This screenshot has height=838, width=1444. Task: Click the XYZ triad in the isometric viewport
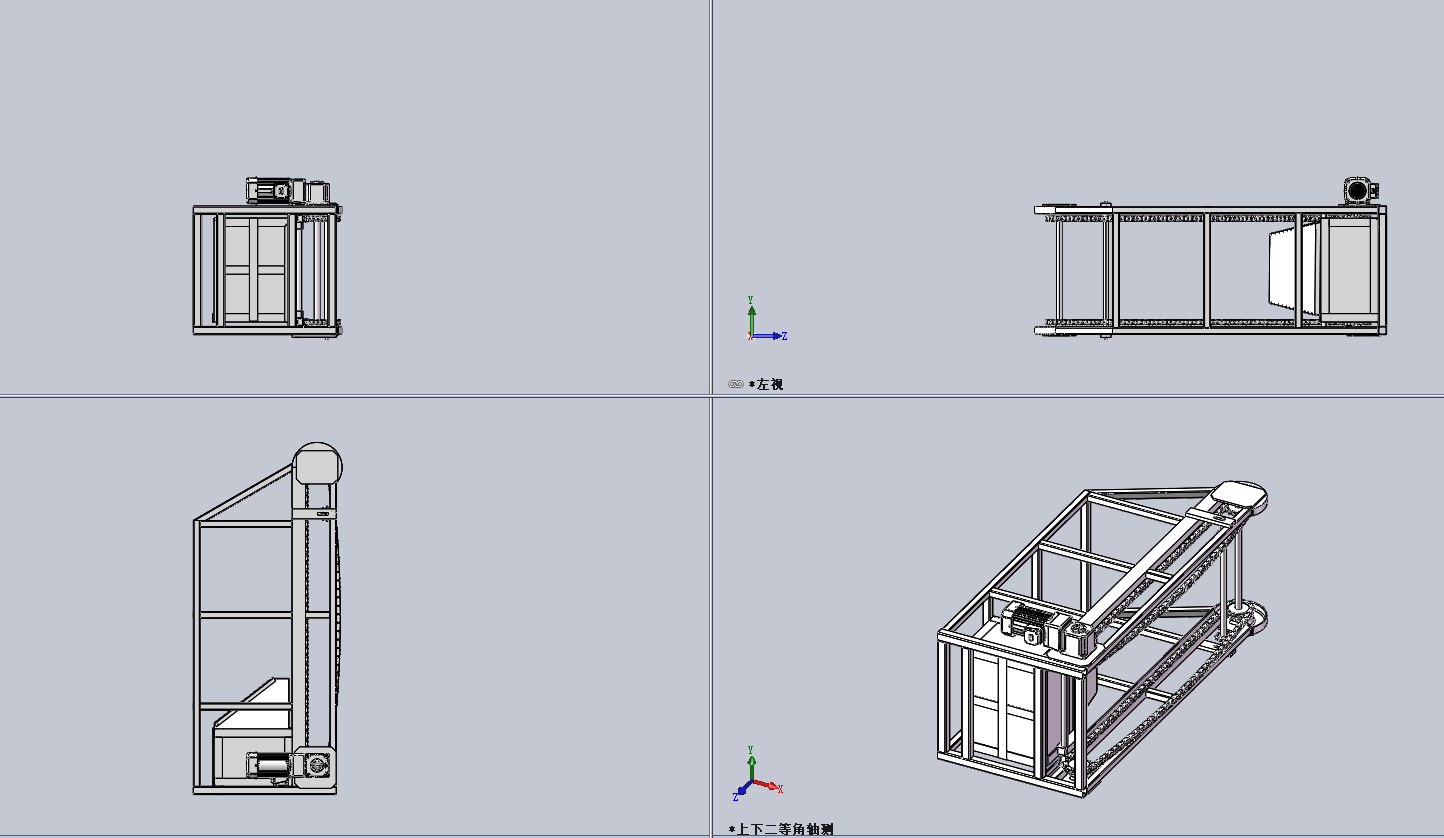tap(758, 774)
